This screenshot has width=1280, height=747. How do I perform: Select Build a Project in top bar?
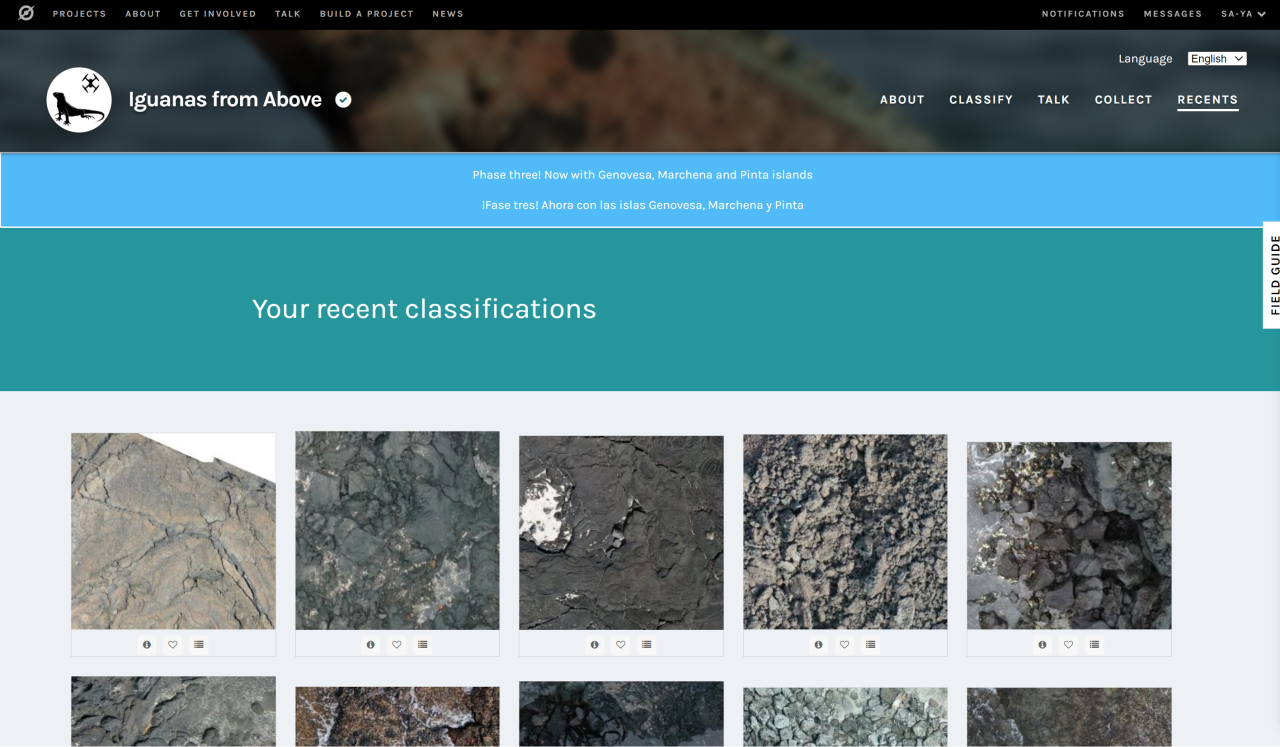click(367, 14)
